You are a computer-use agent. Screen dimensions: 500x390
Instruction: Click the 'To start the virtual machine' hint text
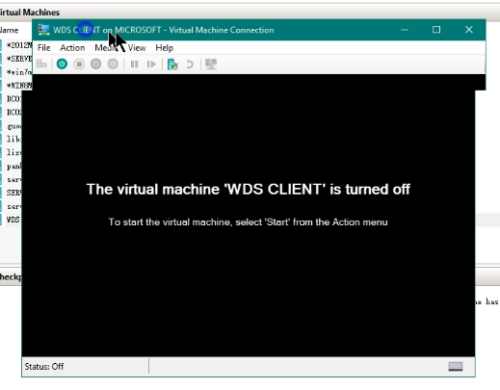(248, 222)
